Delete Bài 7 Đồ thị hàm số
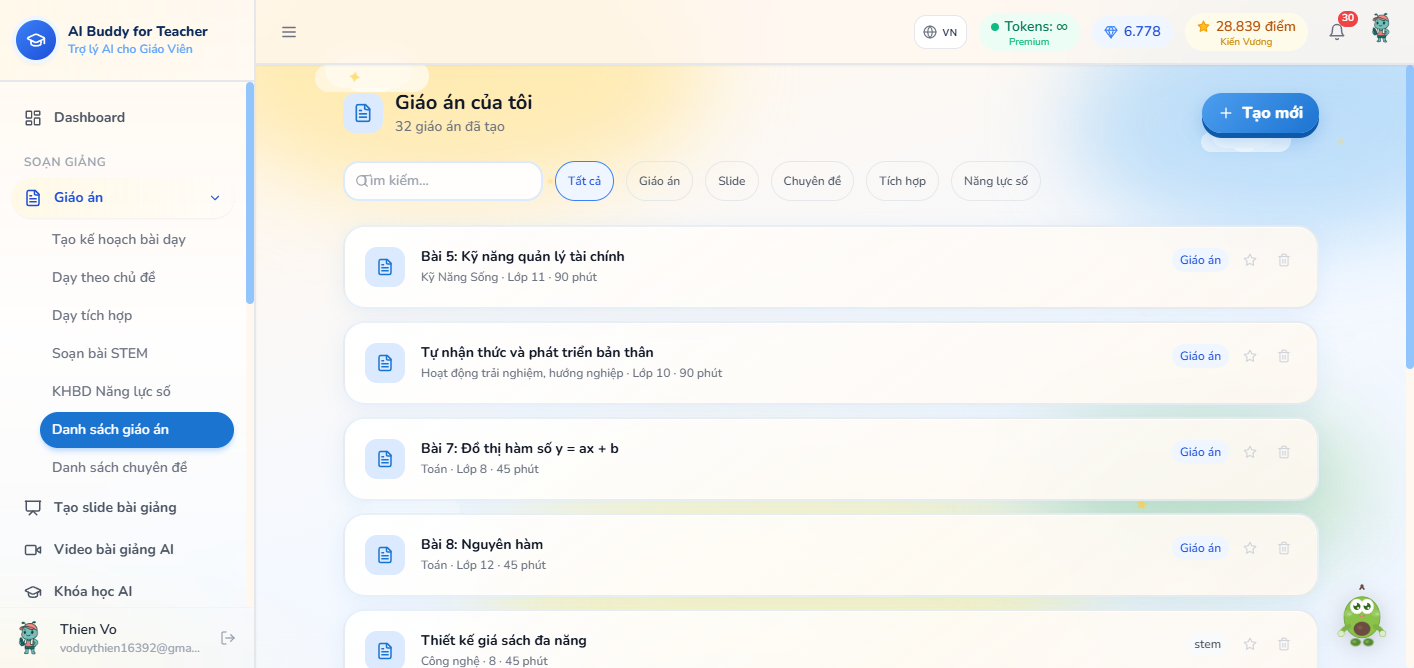 (1284, 452)
